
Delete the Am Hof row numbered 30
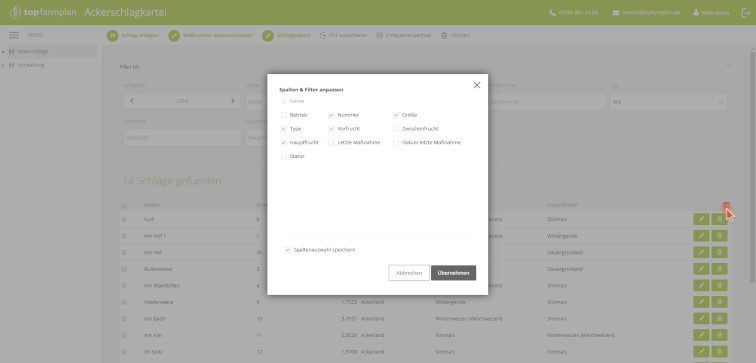pyautogui.click(x=719, y=252)
